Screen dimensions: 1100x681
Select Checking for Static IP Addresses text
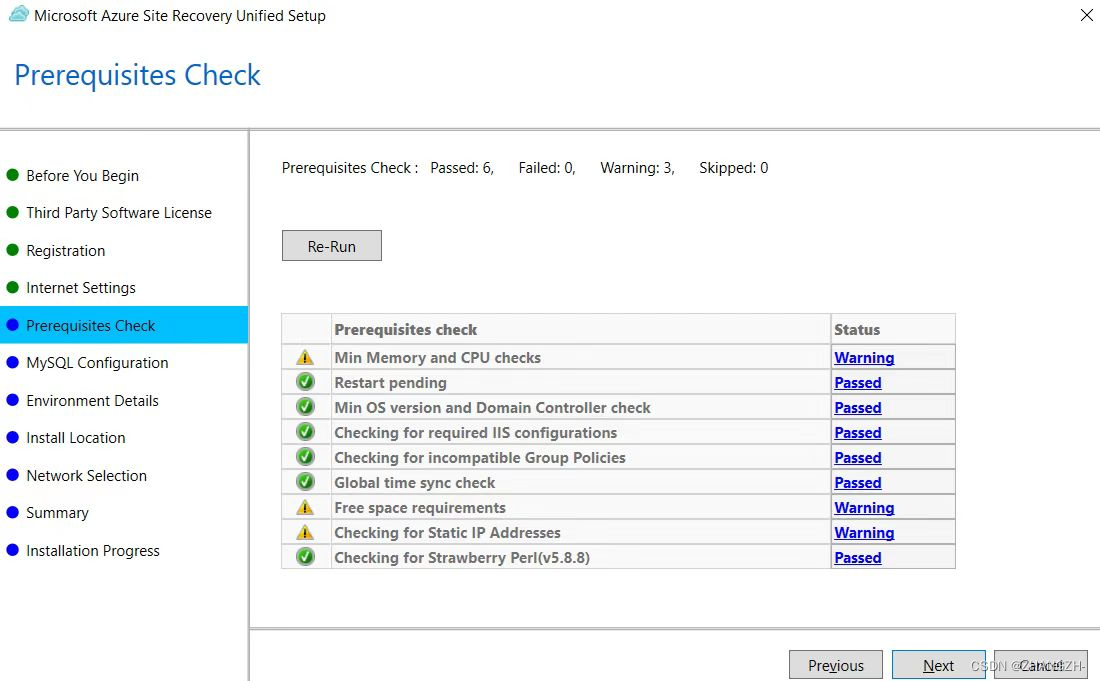click(x=448, y=533)
